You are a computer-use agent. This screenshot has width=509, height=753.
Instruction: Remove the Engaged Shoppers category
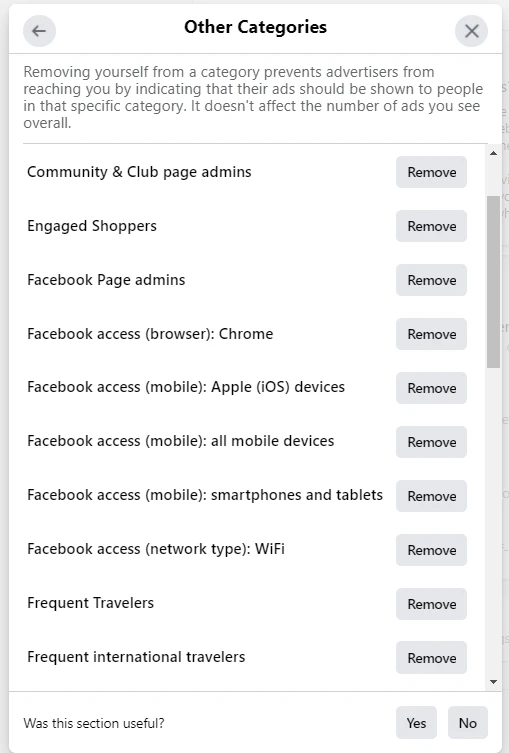pyautogui.click(x=431, y=226)
